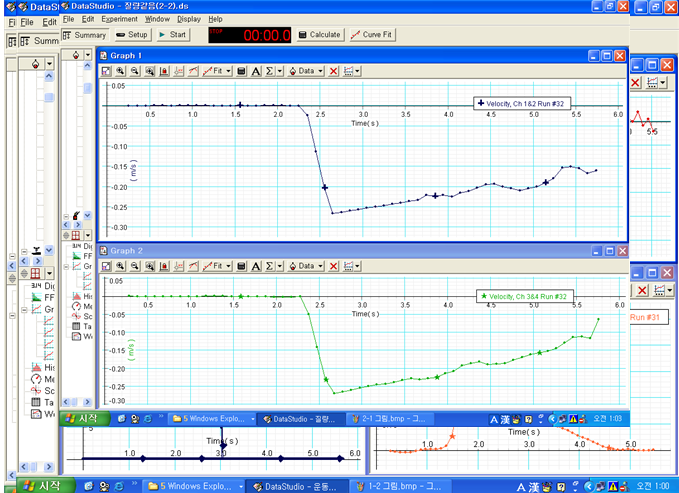This screenshot has width=679, height=493.
Task: Open graph settings icon in Graph 2 toolbar
Action: click(x=348, y=266)
